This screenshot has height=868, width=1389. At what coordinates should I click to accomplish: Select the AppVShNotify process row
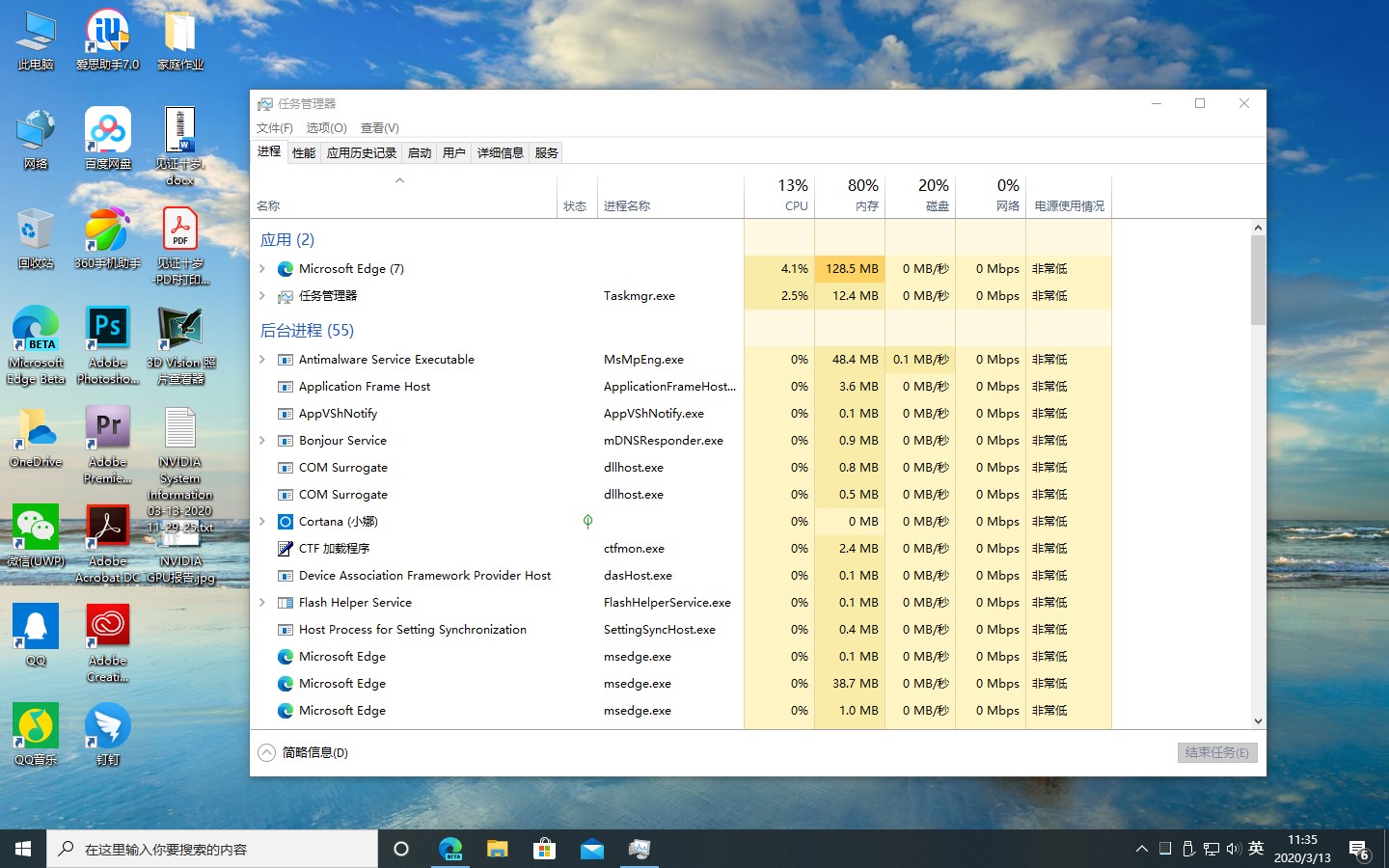coord(681,414)
